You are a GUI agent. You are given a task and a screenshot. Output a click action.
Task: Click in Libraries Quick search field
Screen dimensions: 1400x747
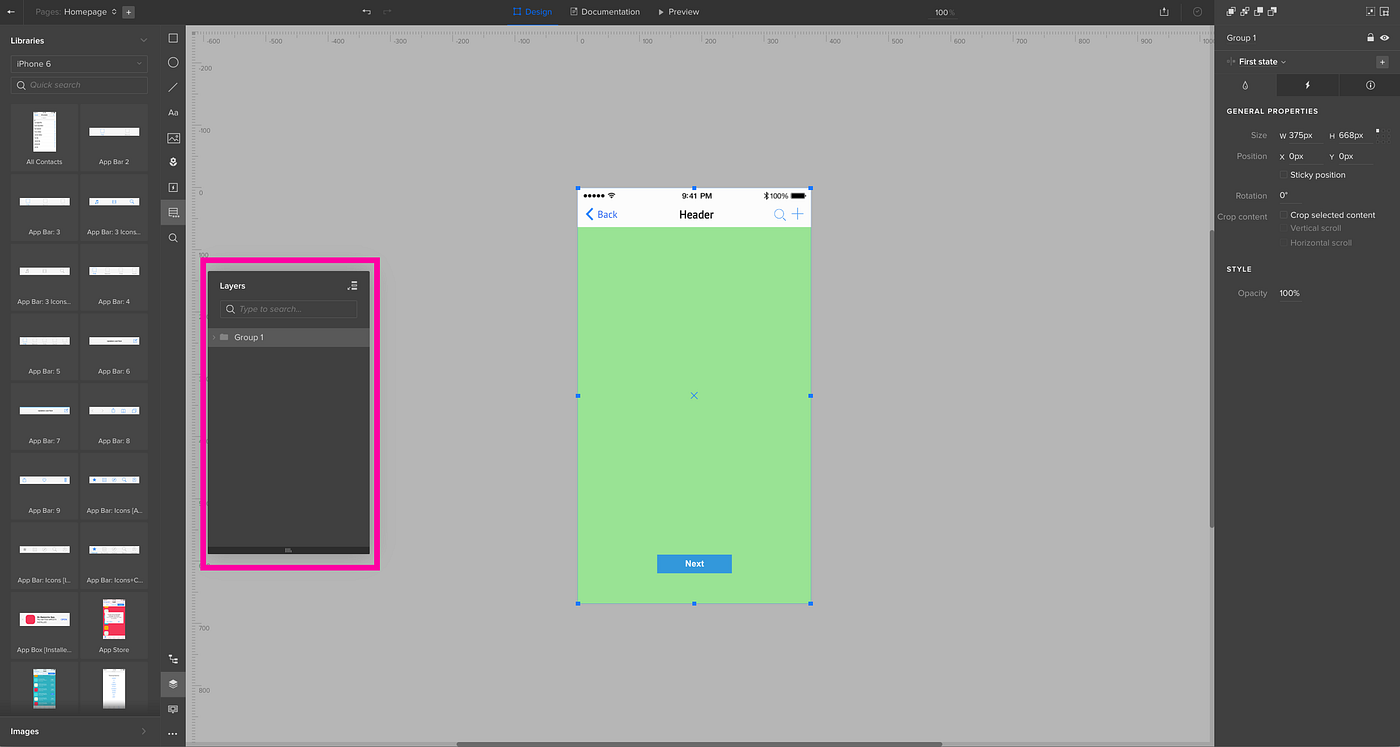79,85
